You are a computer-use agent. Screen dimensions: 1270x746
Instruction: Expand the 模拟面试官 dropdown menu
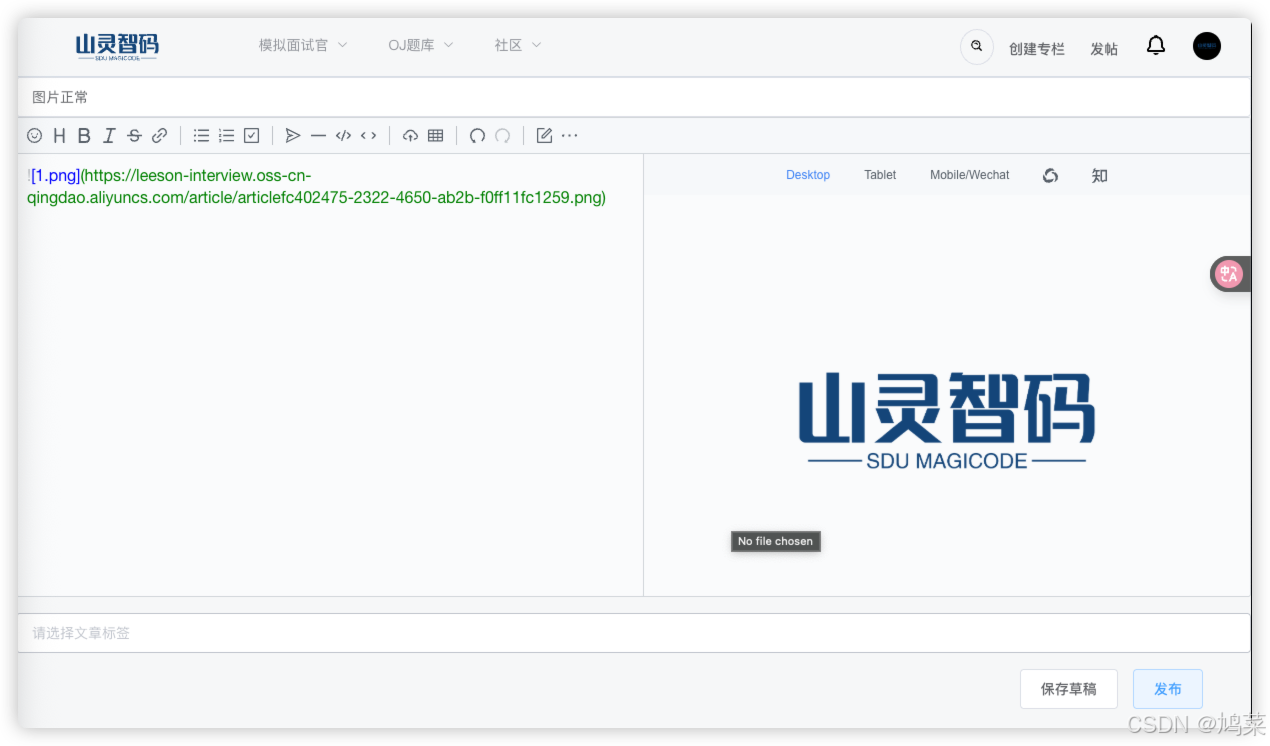point(303,46)
